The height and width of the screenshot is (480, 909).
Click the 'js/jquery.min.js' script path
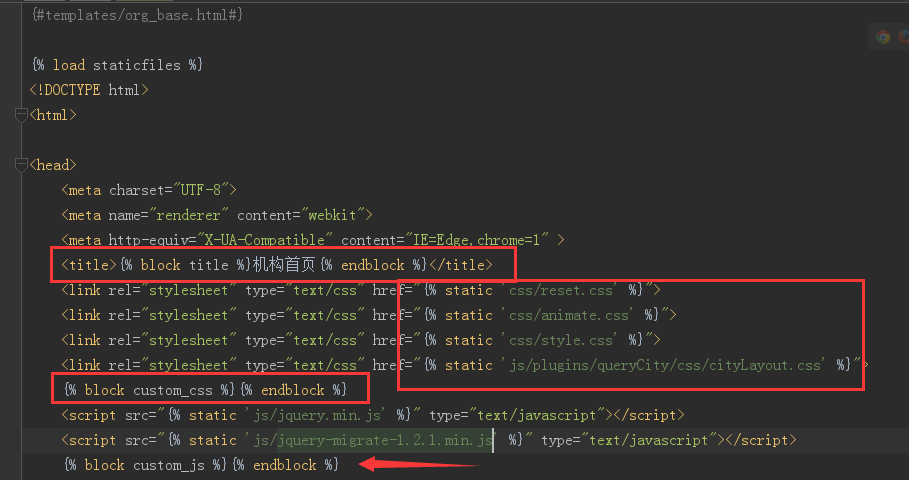point(318,414)
